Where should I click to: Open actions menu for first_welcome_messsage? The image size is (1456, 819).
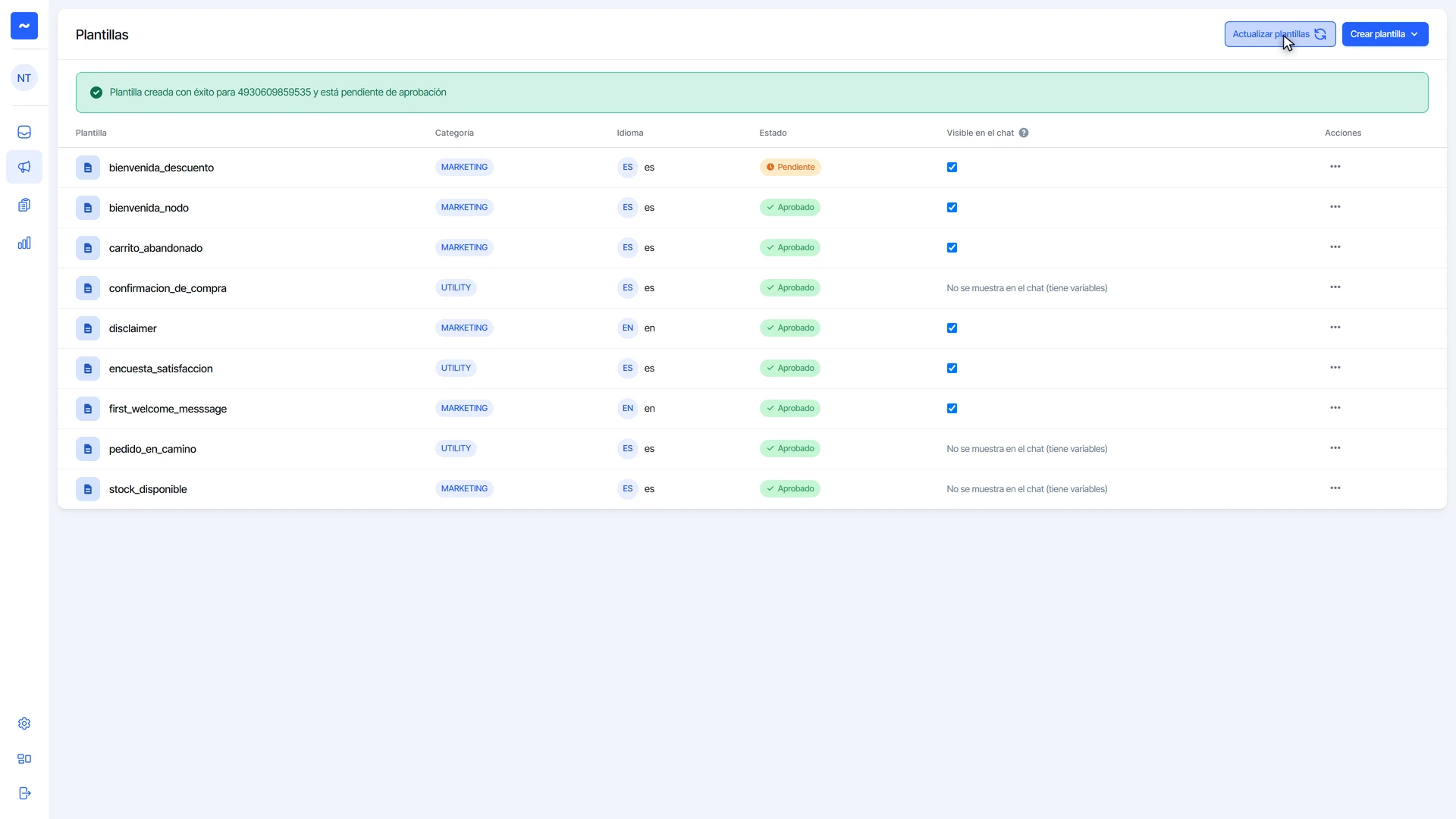click(1335, 408)
